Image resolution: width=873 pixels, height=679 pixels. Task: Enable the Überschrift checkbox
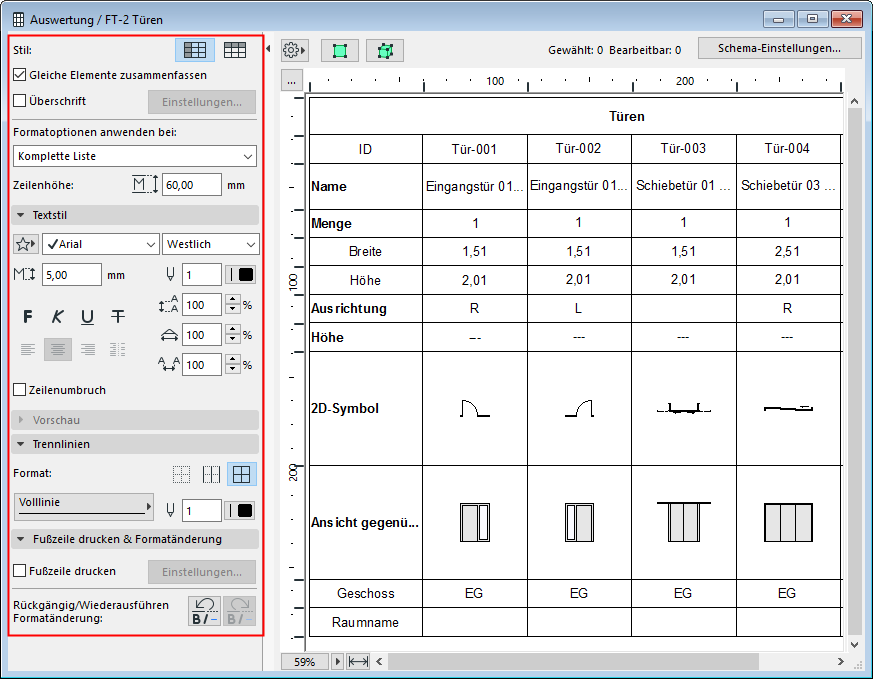click(x=20, y=101)
